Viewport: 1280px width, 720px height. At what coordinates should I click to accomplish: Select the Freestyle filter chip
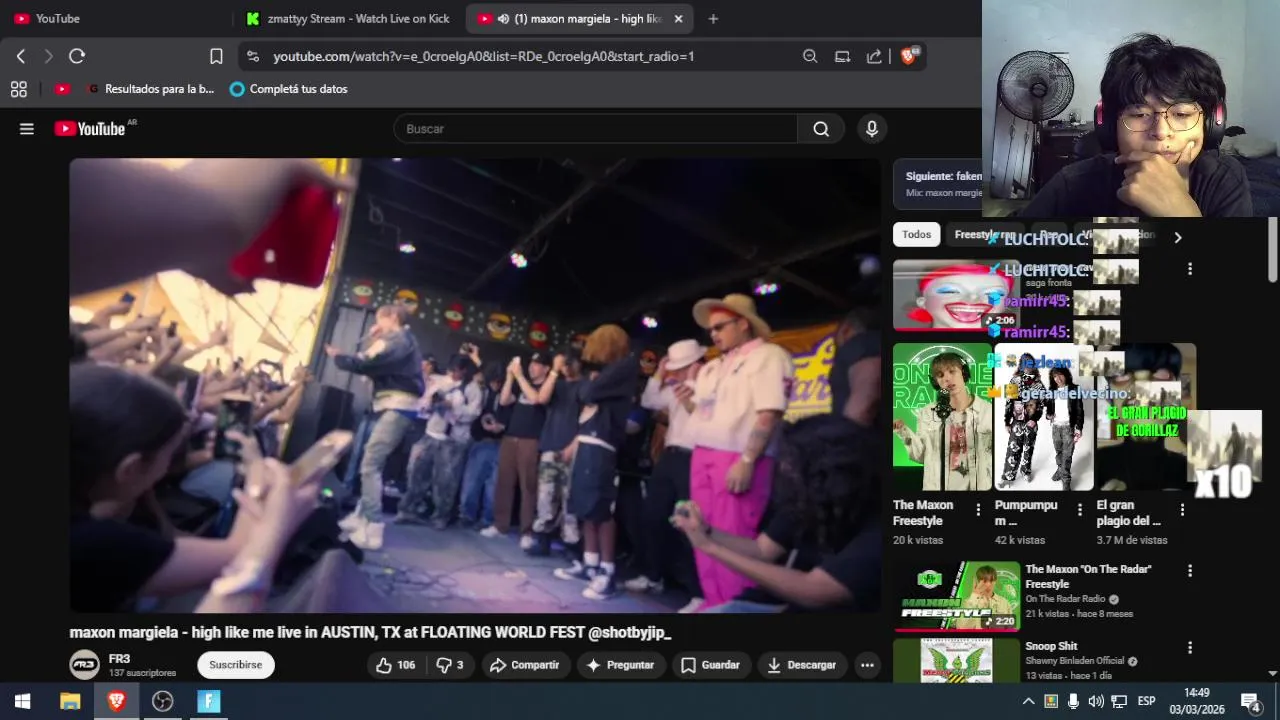coord(984,235)
